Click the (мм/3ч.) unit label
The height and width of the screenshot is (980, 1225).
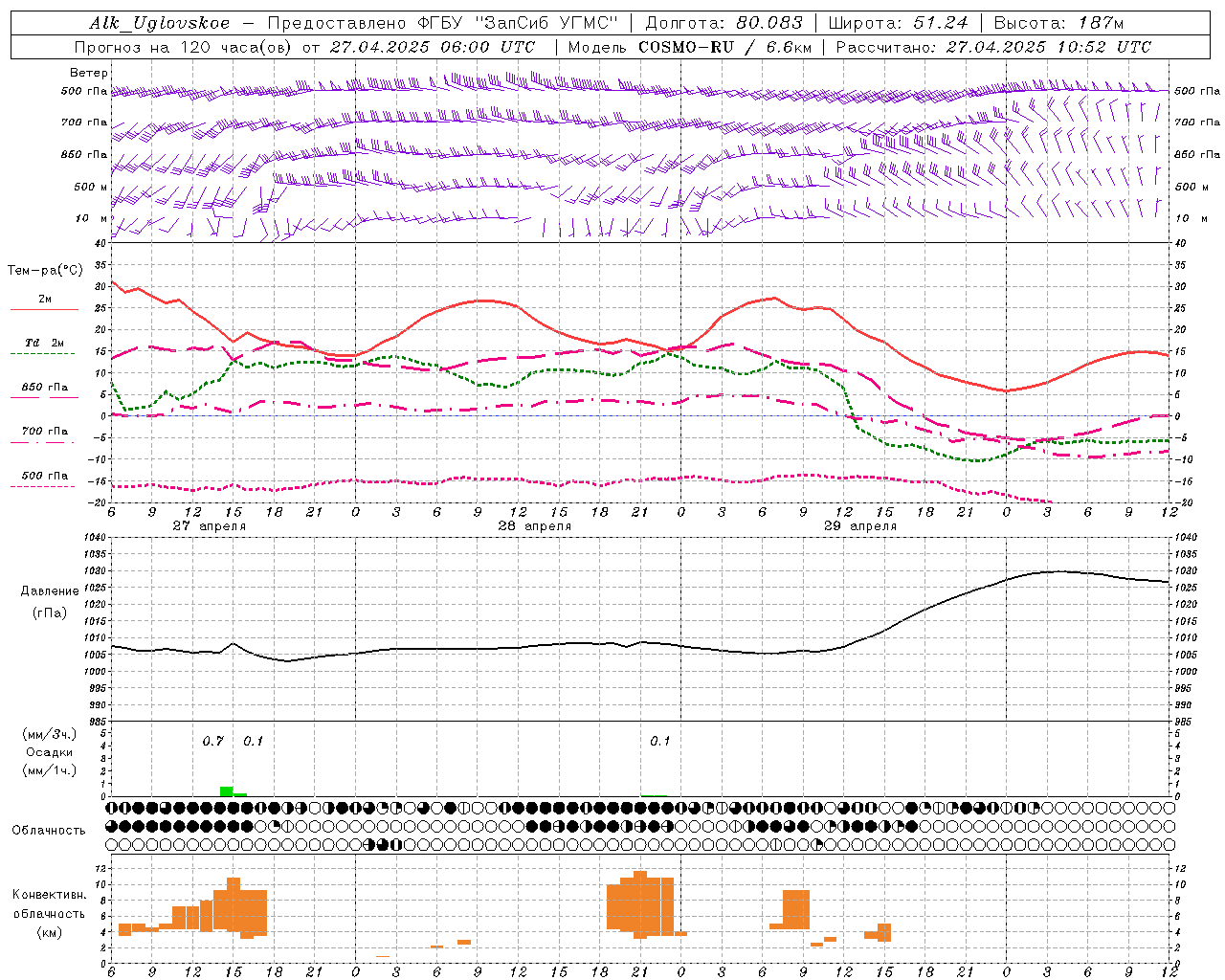pyautogui.click(x=50, y=734)
